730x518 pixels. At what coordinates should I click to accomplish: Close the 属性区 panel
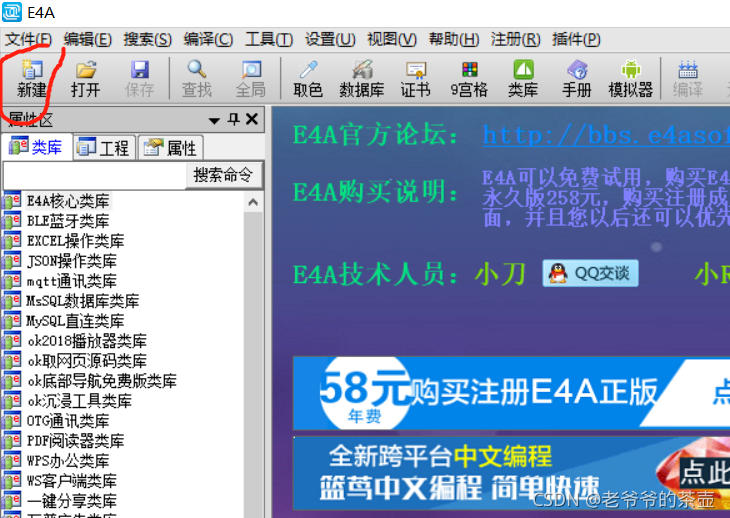pos(252,120)
